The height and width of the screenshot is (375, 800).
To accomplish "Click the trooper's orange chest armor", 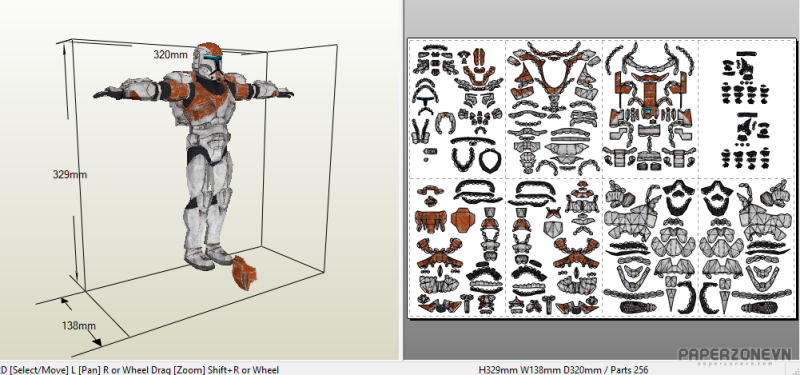I will [x=210, y=104].
